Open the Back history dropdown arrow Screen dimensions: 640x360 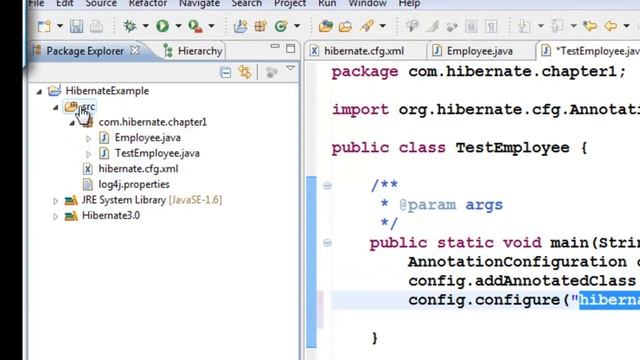pyautogui.click(x=627, y=27)
